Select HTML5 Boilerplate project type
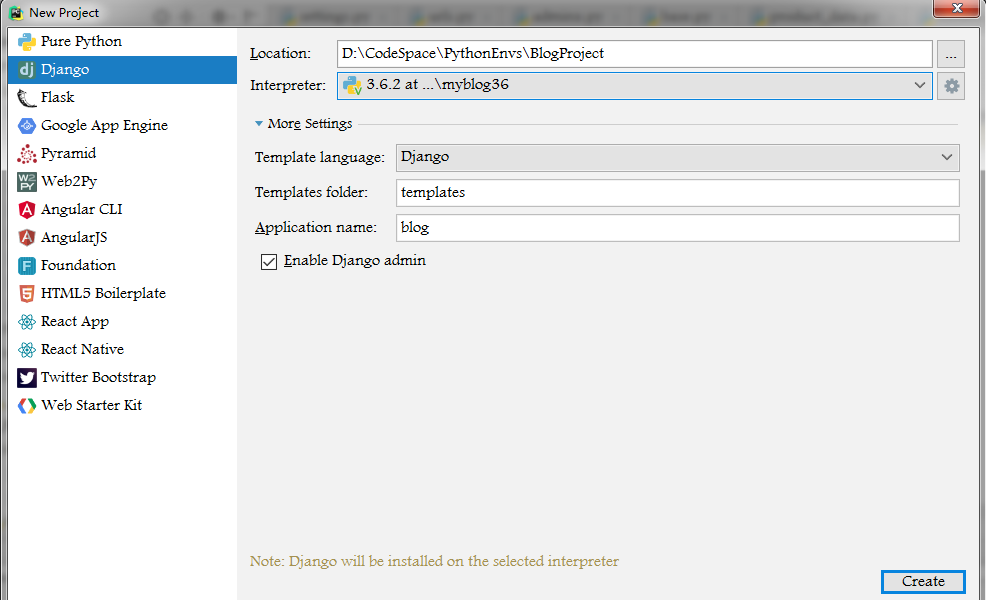The width and height of the screenshot is (986, 600). click(123, 293)
